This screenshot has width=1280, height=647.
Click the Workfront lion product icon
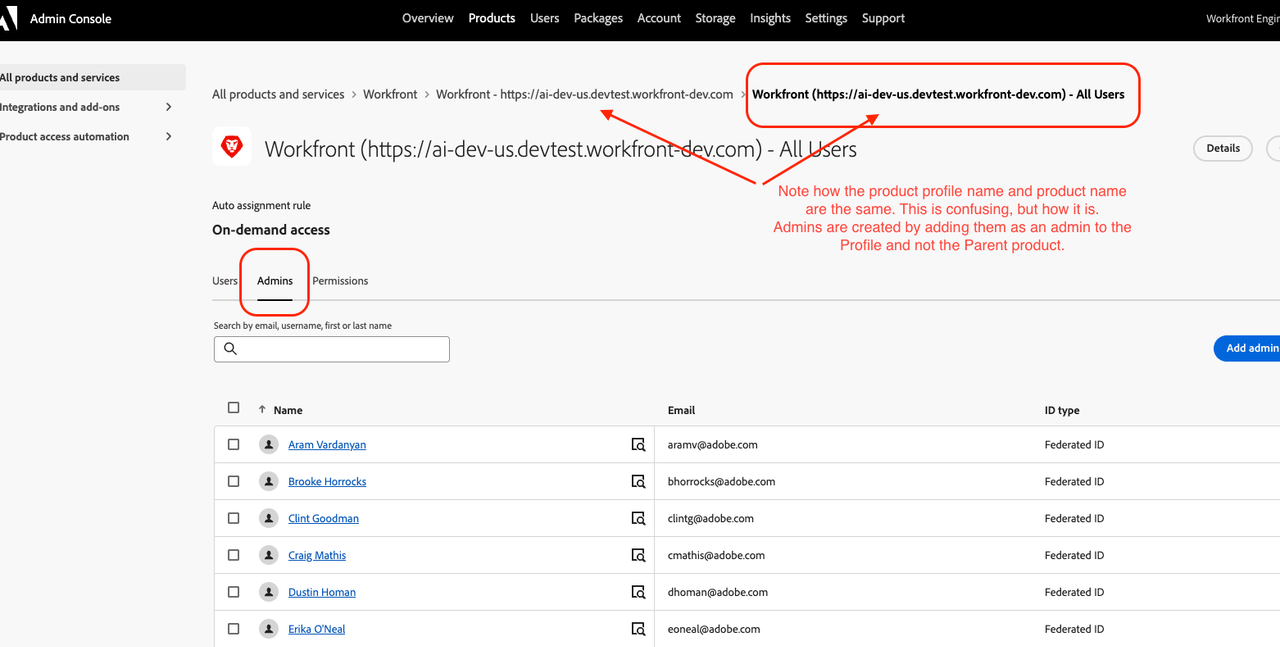pyautogui.click(x=231, y=148)
